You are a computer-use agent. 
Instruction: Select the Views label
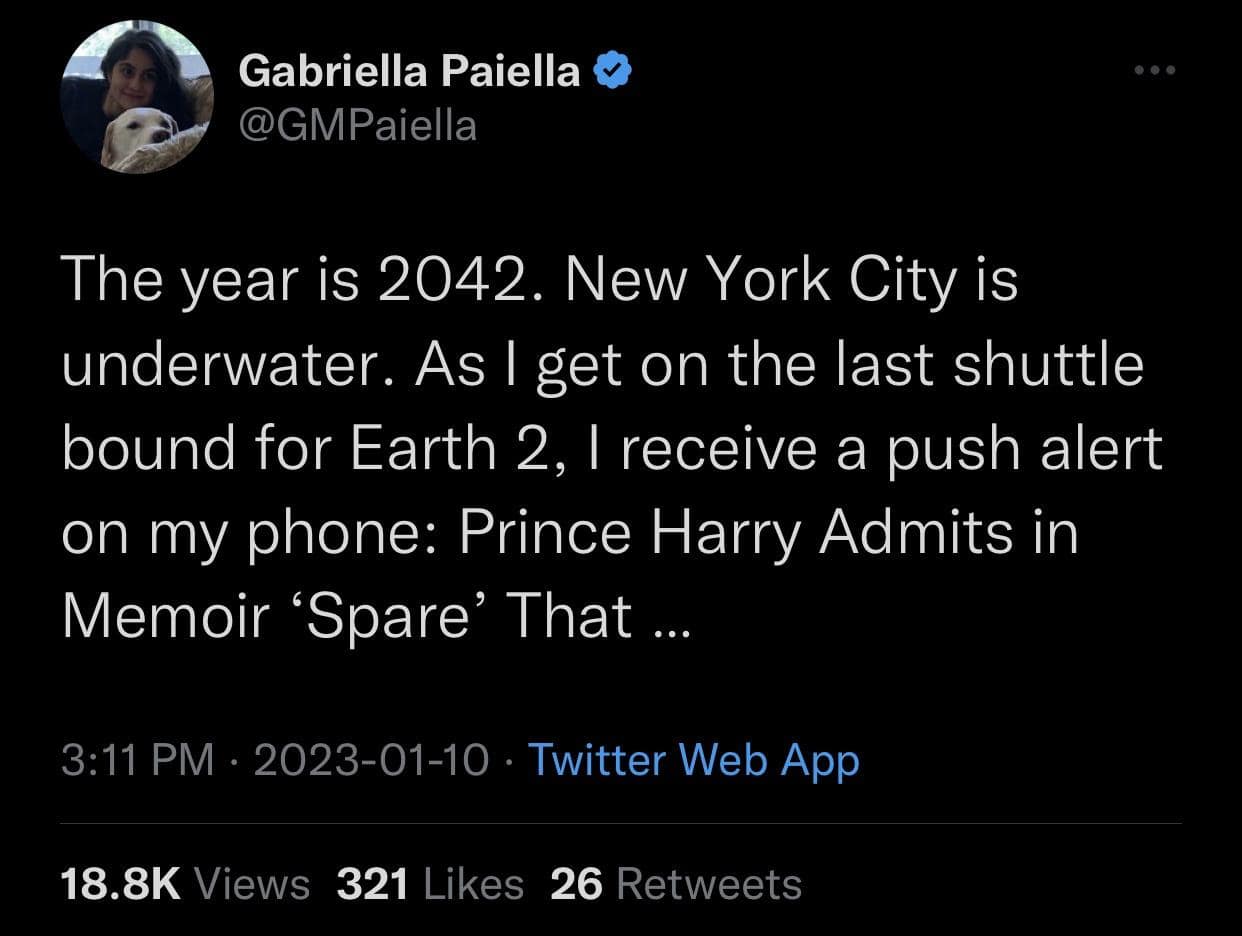(x=250, y=885)
